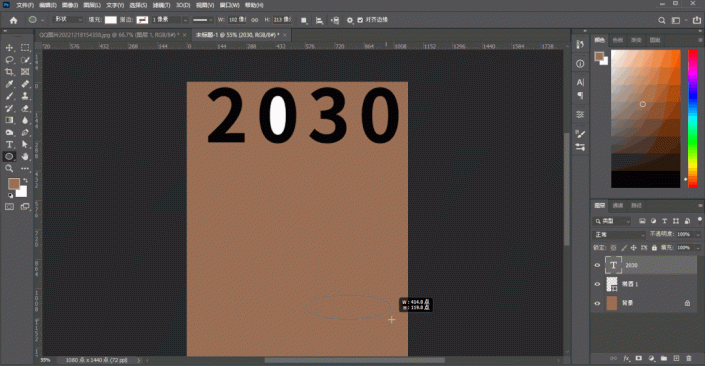Select the Rectangular Marquee tool
Screen dimensions: 705x366
coord(25,48)
